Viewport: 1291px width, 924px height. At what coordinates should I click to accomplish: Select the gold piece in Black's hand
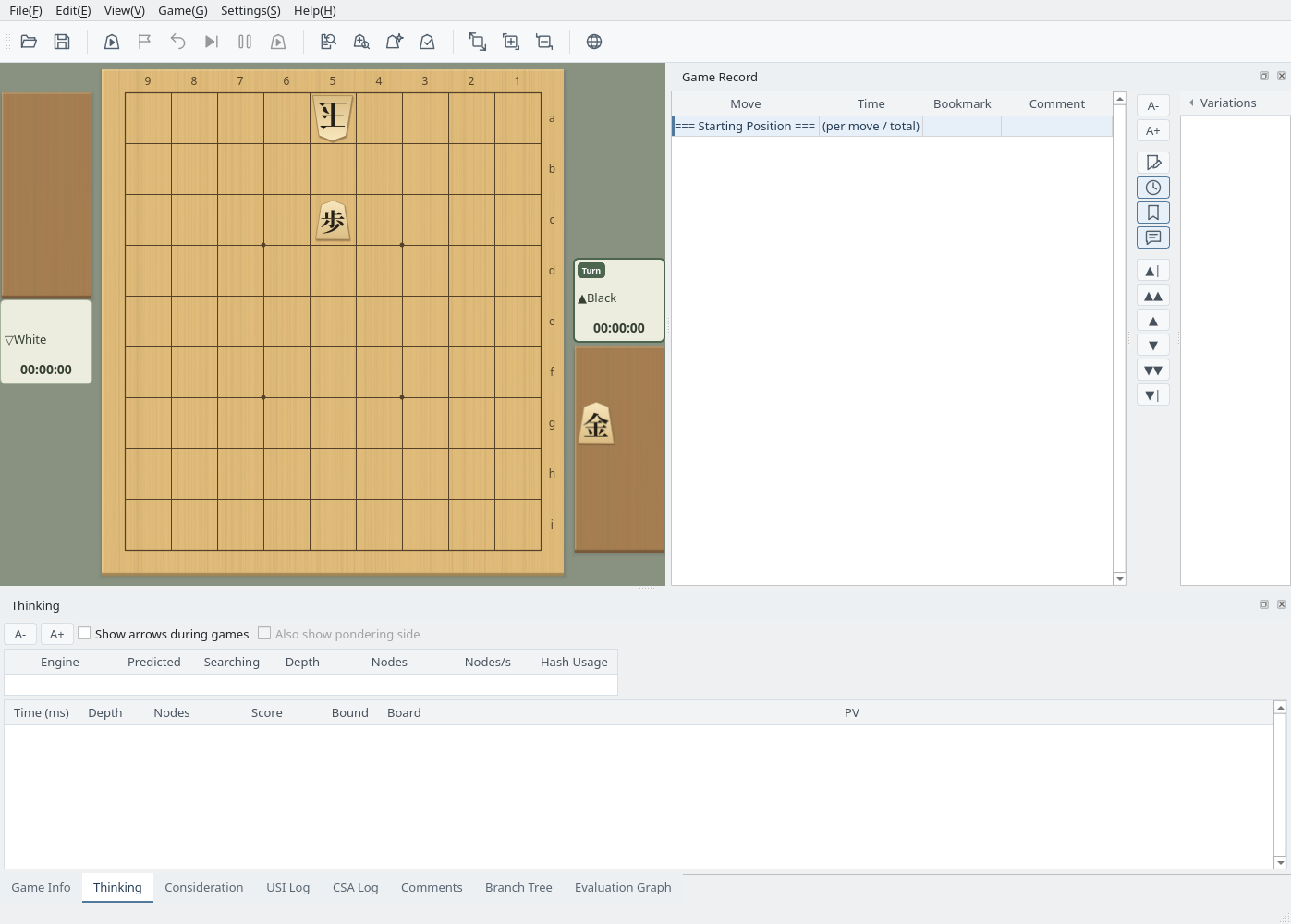(596, 424)
